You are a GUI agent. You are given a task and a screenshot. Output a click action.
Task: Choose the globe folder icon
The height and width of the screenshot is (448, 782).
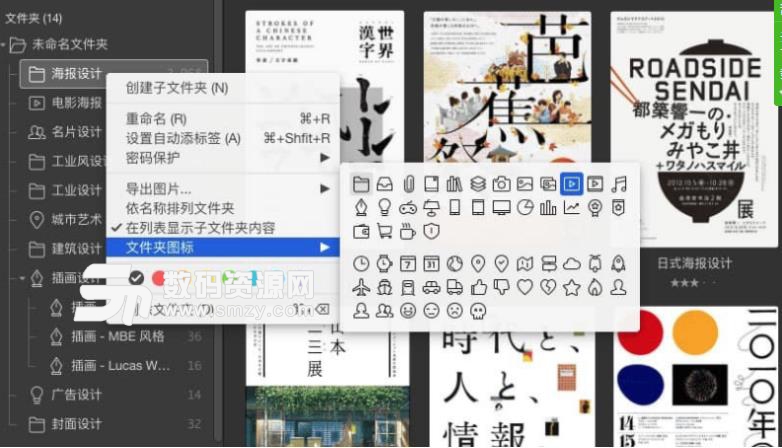tap(454, 263)
